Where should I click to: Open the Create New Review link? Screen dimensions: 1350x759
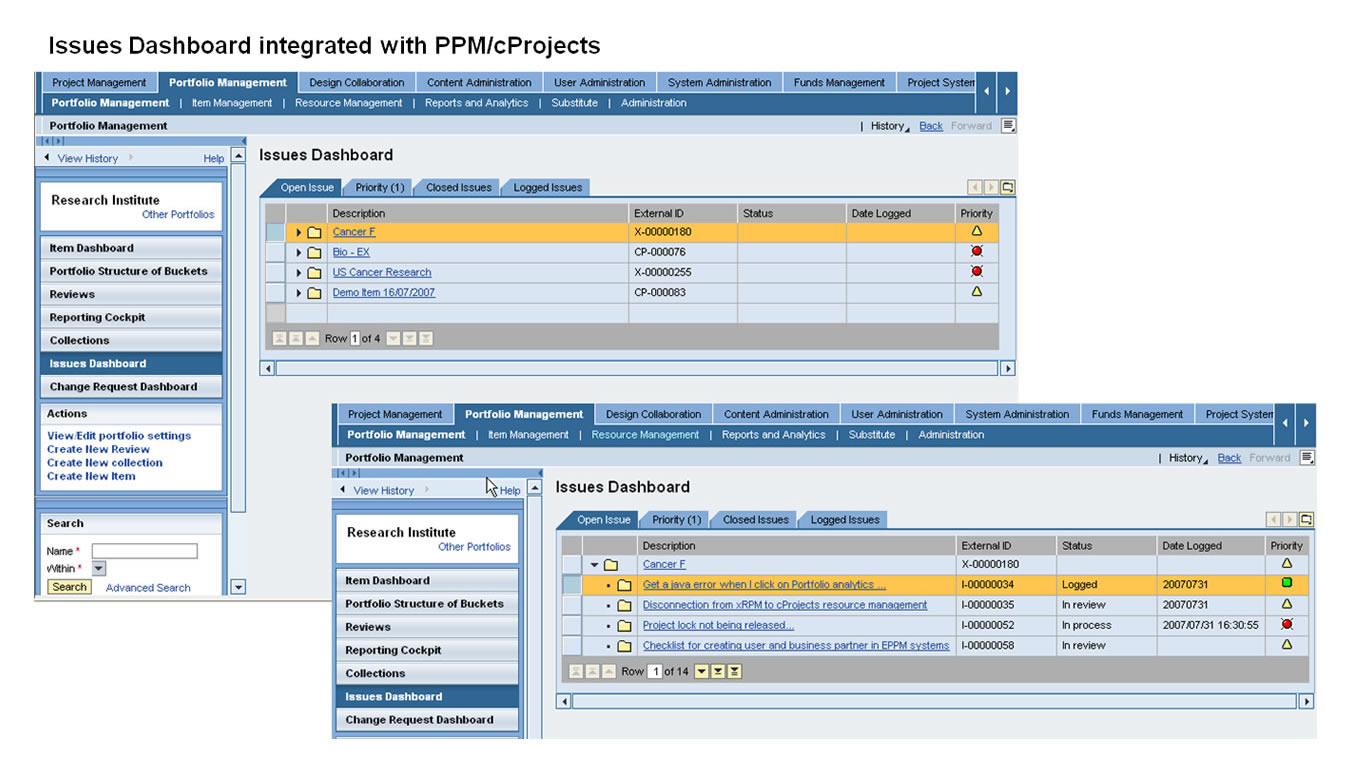click(98, 449)
